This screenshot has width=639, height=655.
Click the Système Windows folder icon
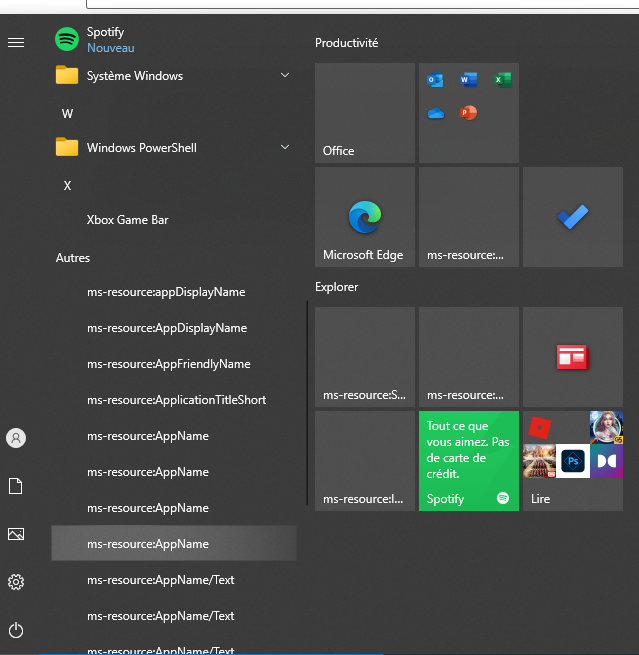[67, 75]
